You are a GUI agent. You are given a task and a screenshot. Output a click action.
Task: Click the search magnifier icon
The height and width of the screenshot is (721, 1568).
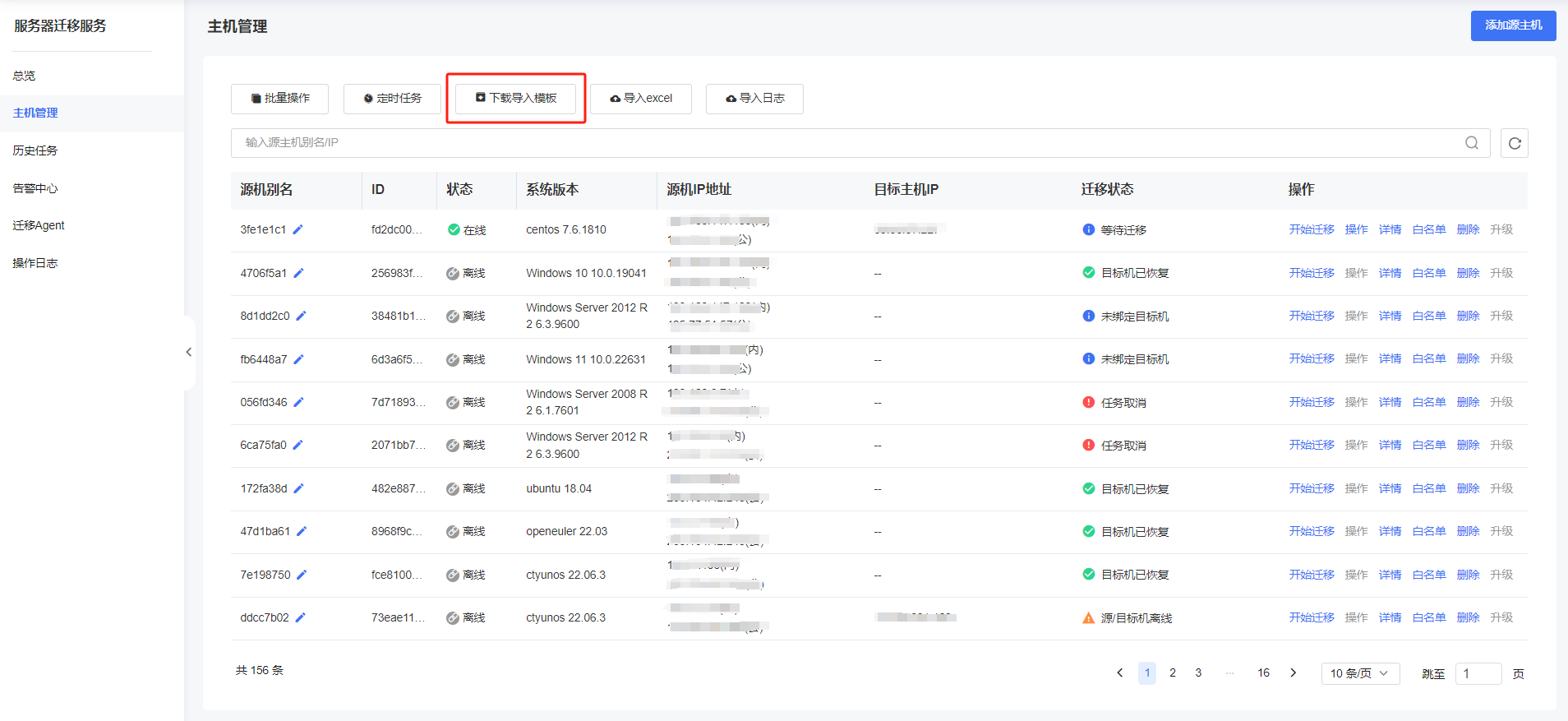(1472, 143)
